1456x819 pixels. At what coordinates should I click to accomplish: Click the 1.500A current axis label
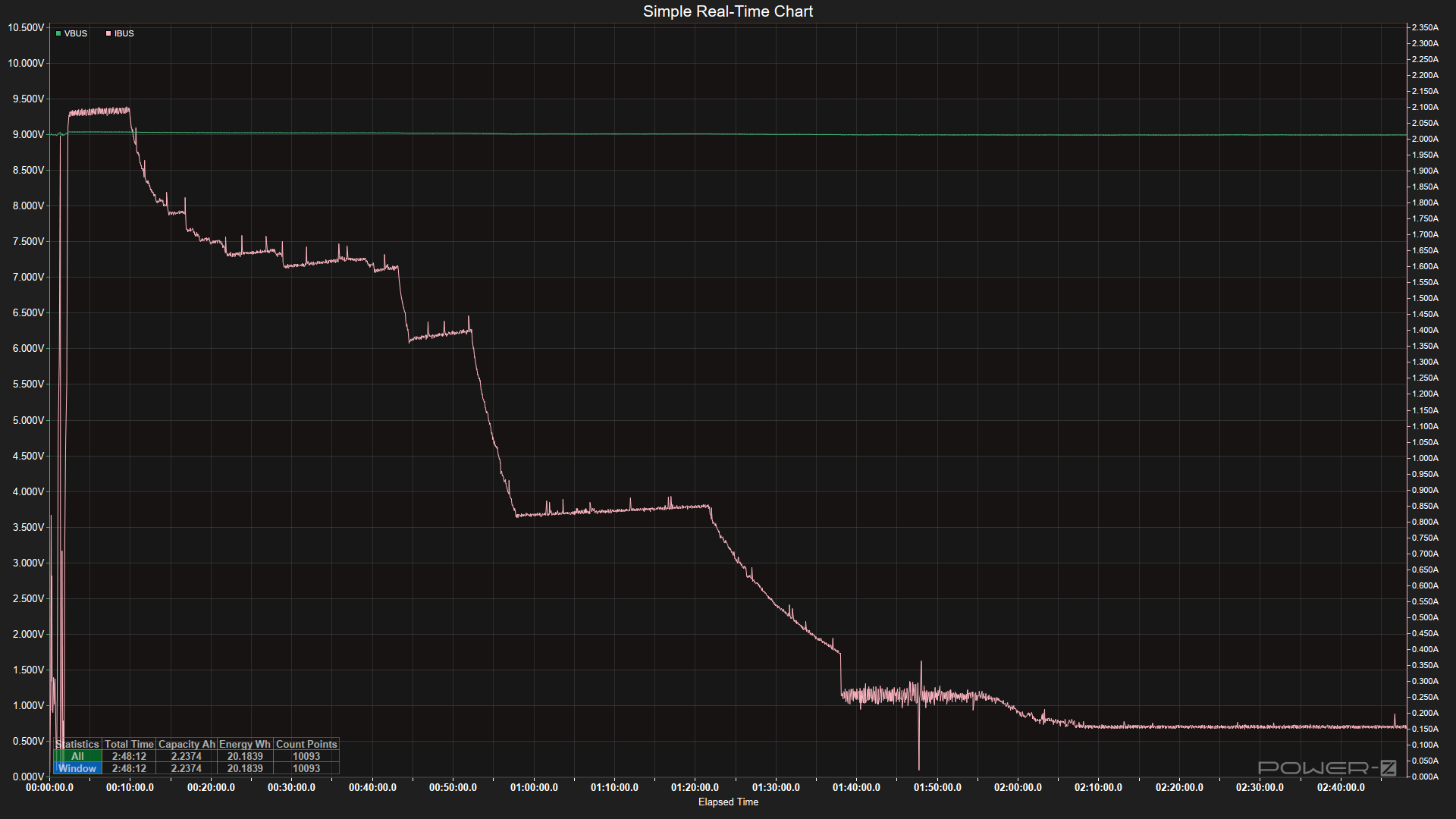[x=1425, y=298]
